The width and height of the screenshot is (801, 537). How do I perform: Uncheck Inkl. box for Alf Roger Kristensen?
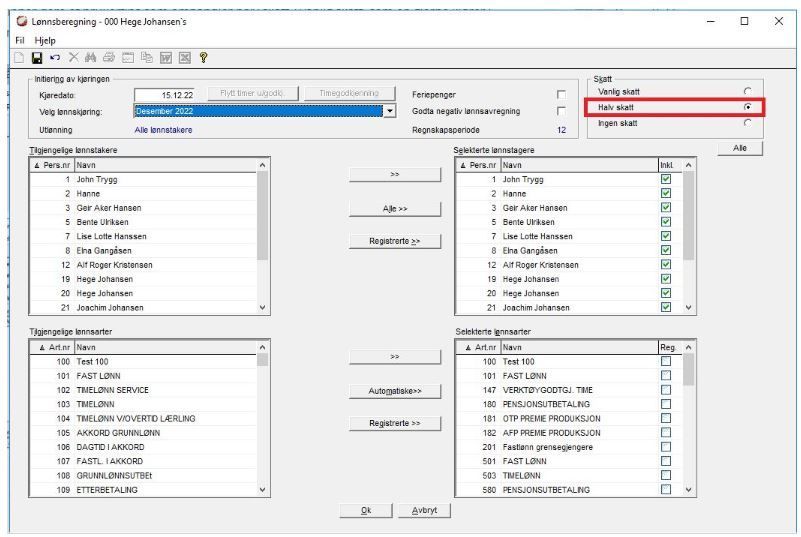click(x=666, y=265)
